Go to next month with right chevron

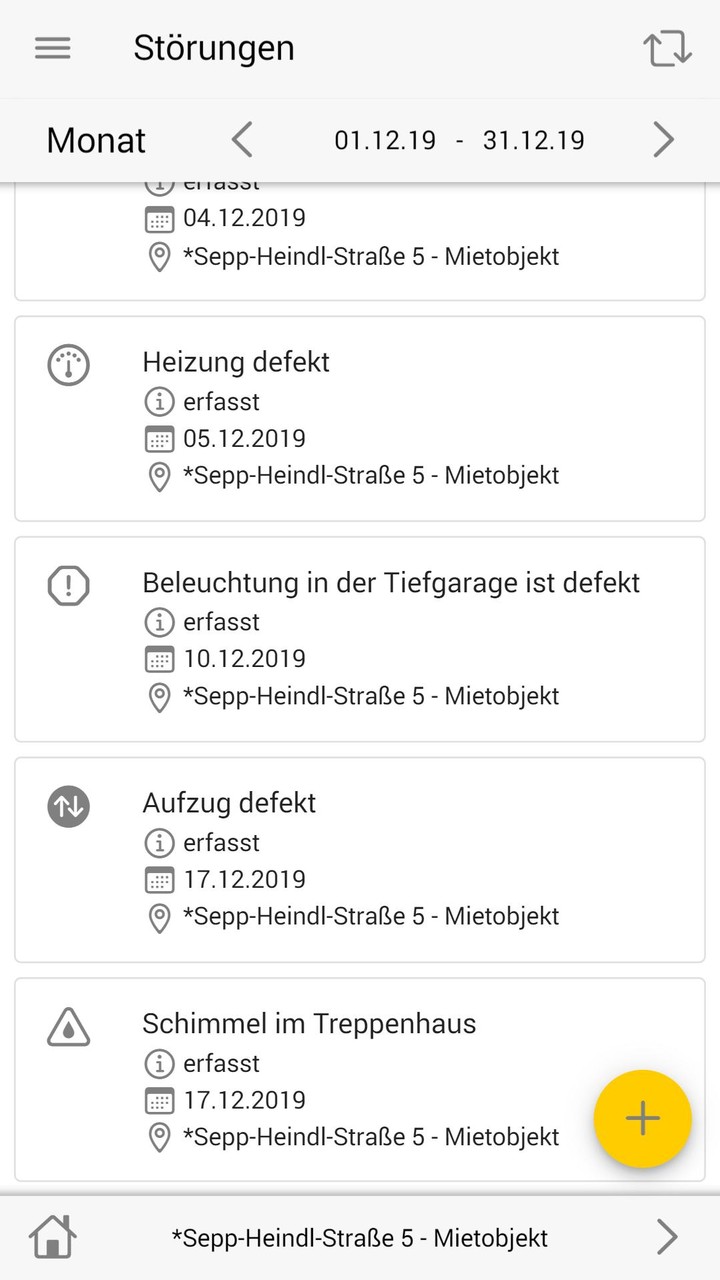point(663,140)
